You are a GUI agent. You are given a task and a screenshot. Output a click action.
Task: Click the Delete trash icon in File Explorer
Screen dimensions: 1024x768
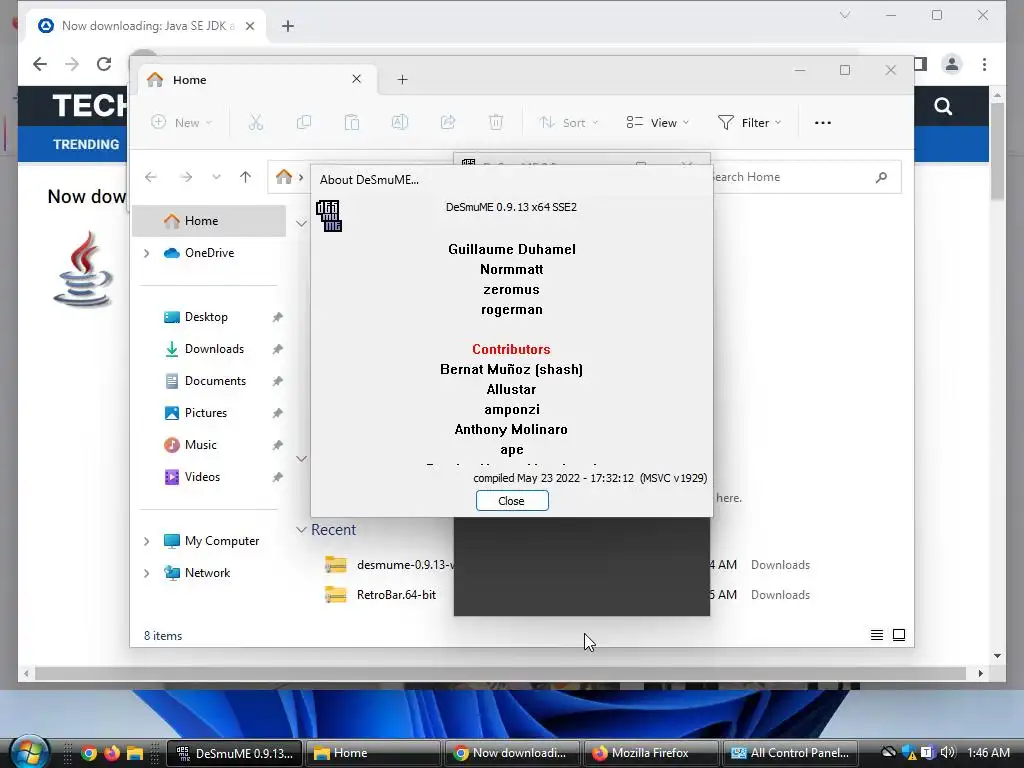[x=496, y=122]
